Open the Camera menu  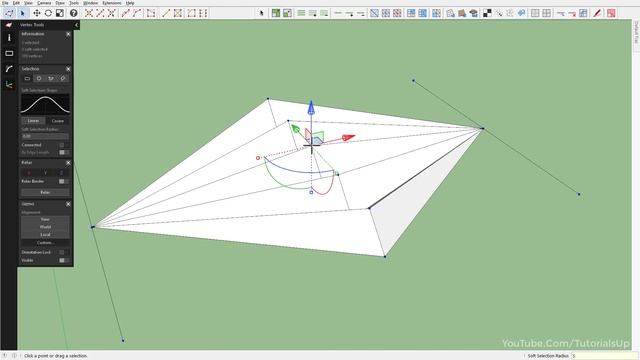click(x=44, y=3)
